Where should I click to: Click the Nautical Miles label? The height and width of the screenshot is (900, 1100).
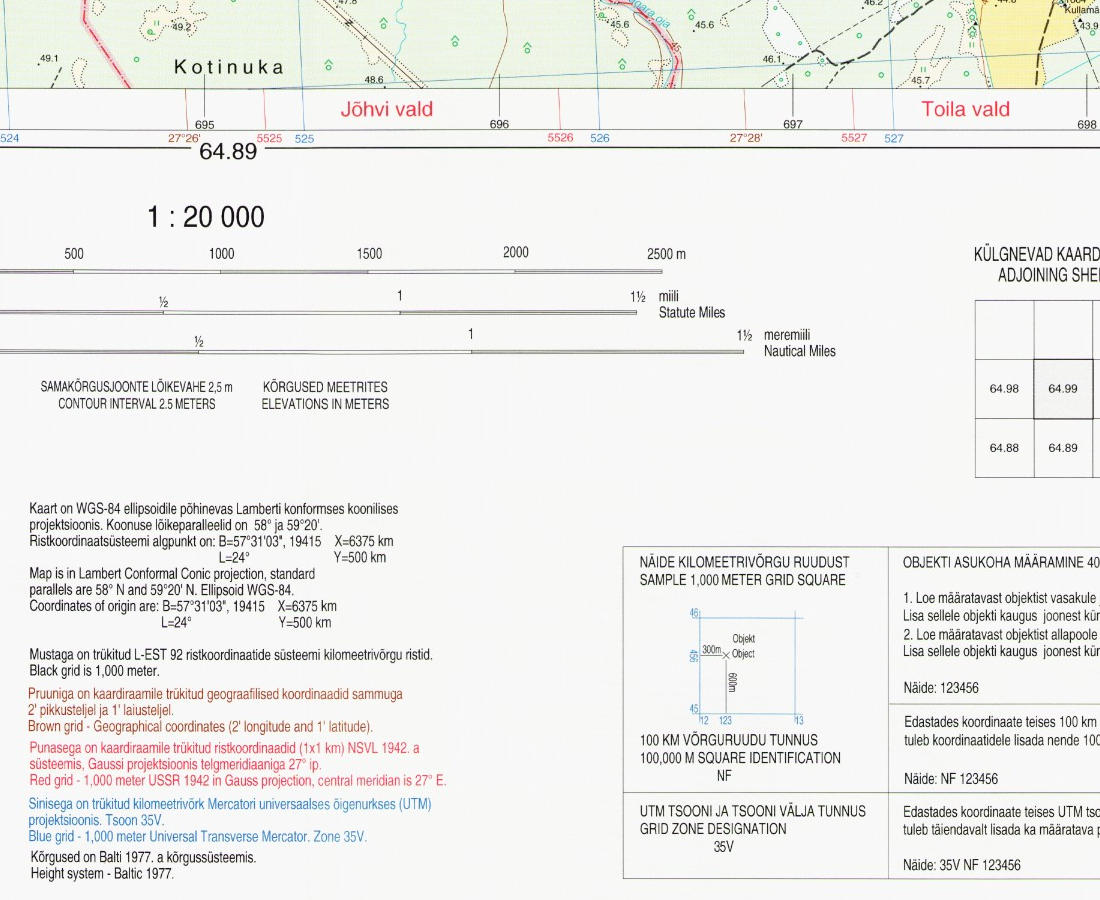[x=800, y=351]
